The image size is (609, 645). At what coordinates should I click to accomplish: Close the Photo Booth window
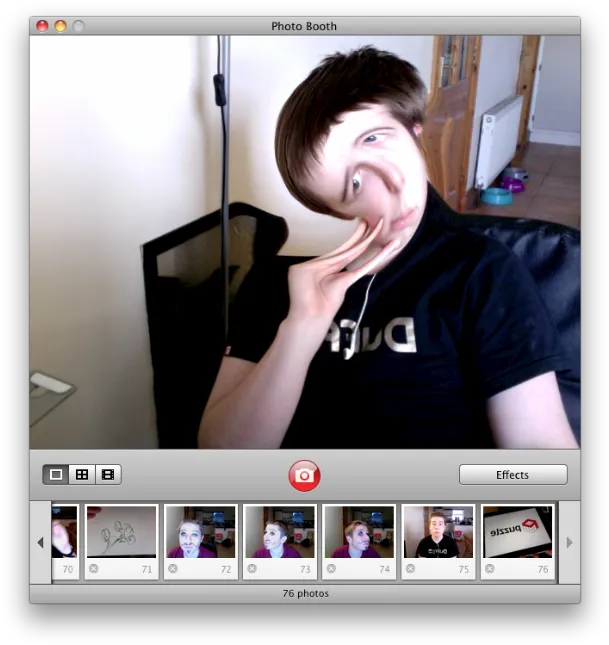point(42,26)
